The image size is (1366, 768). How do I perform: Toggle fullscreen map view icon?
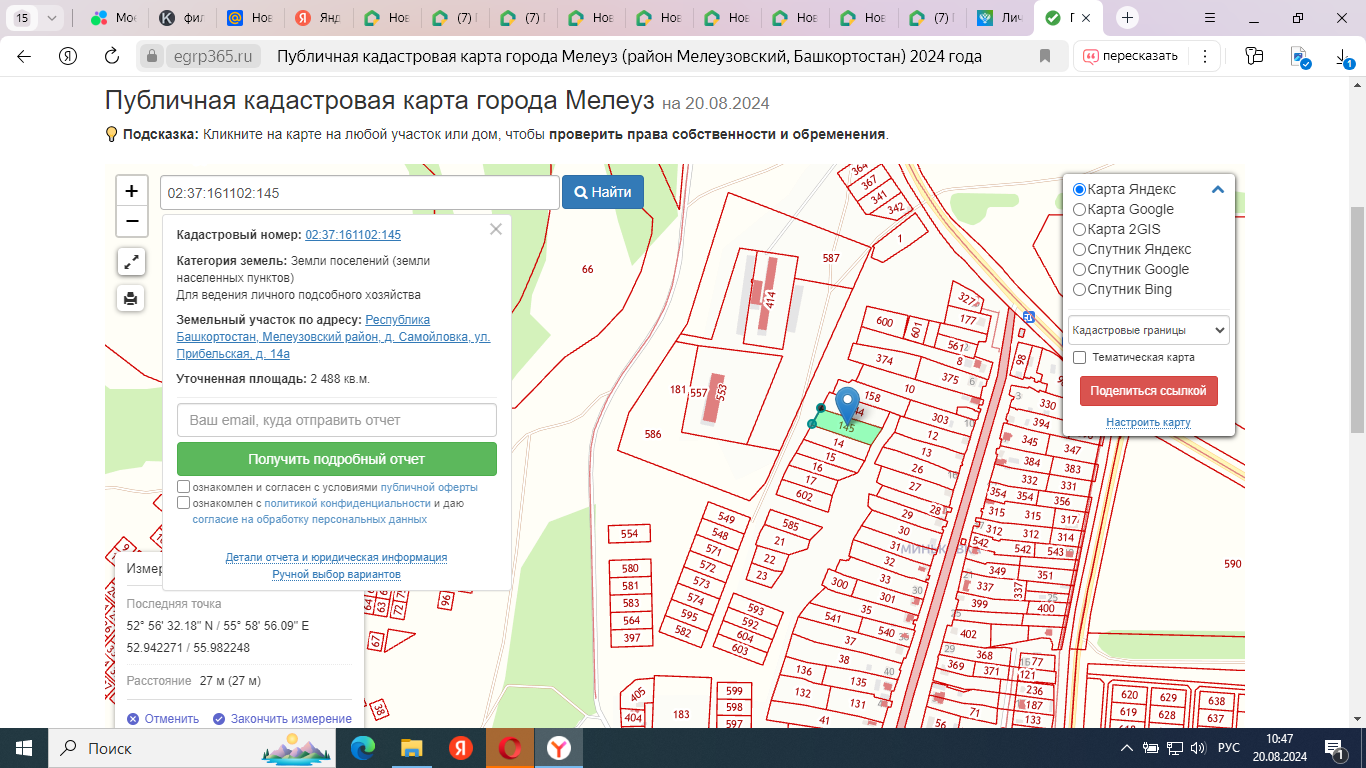[x=131, y=262]
